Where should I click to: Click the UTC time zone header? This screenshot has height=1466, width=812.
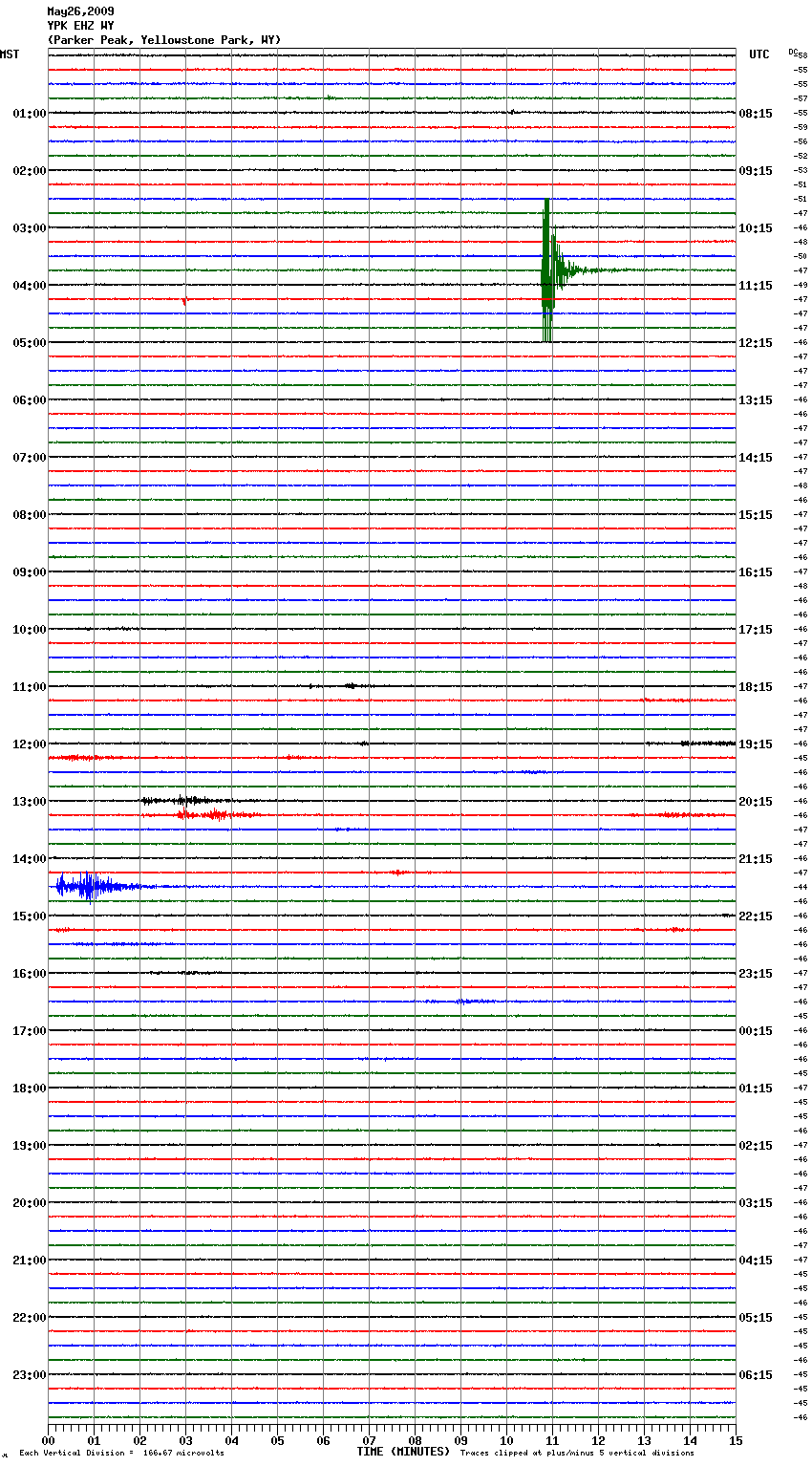(x=759, y=54)
